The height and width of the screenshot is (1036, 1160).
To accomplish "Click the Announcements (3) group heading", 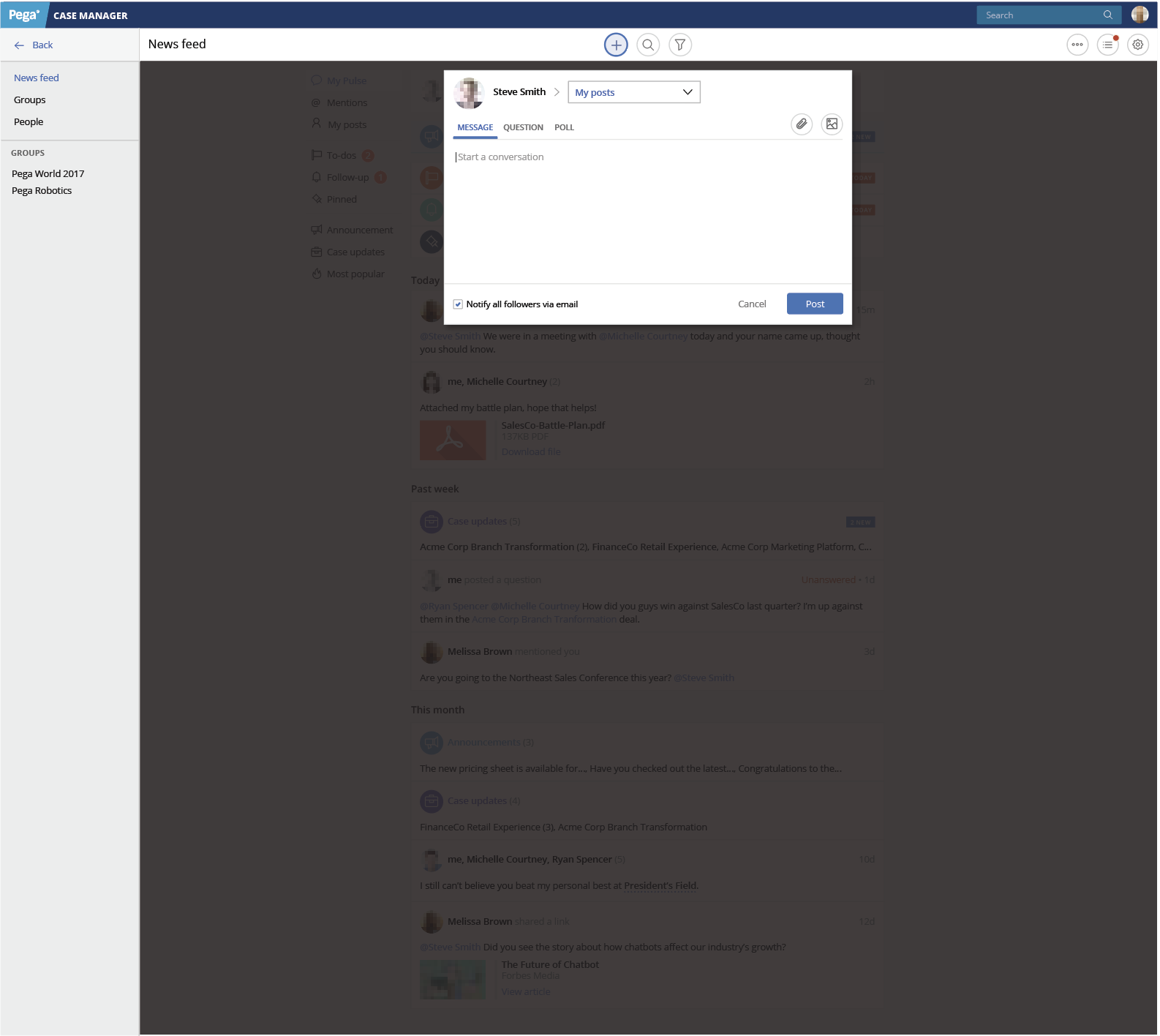I will point(491,743).
